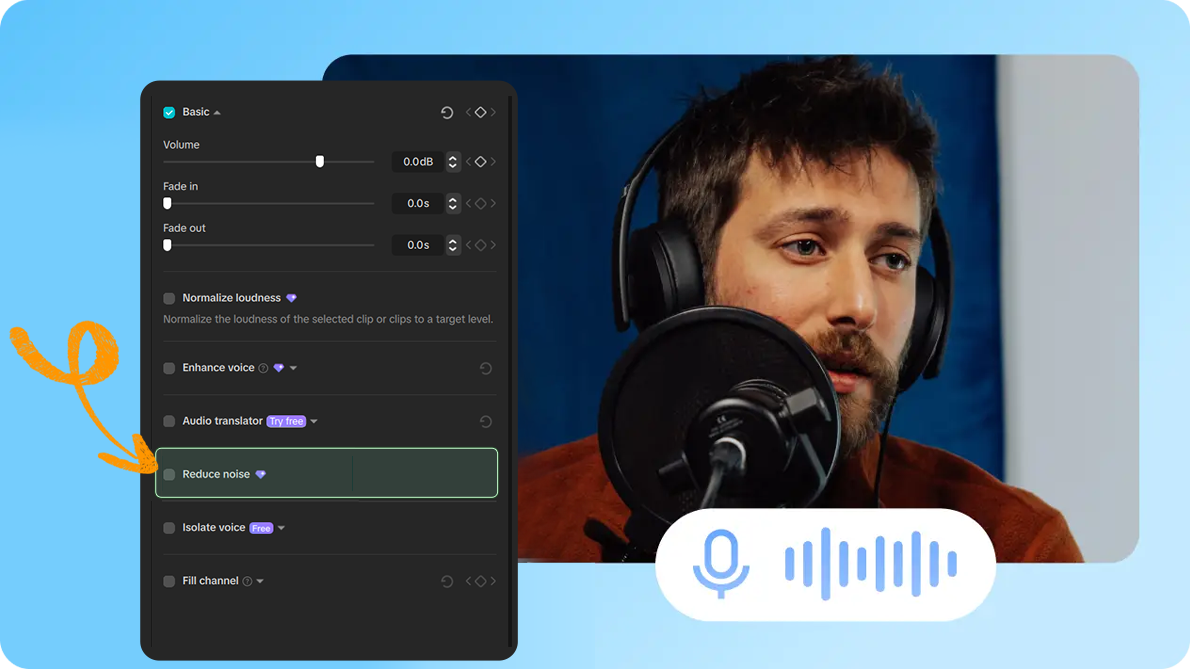The height and width of the screenshot is (669, 1190).
Task: Click the keyframe diamond beside Fade out
Action: point(481,244)
